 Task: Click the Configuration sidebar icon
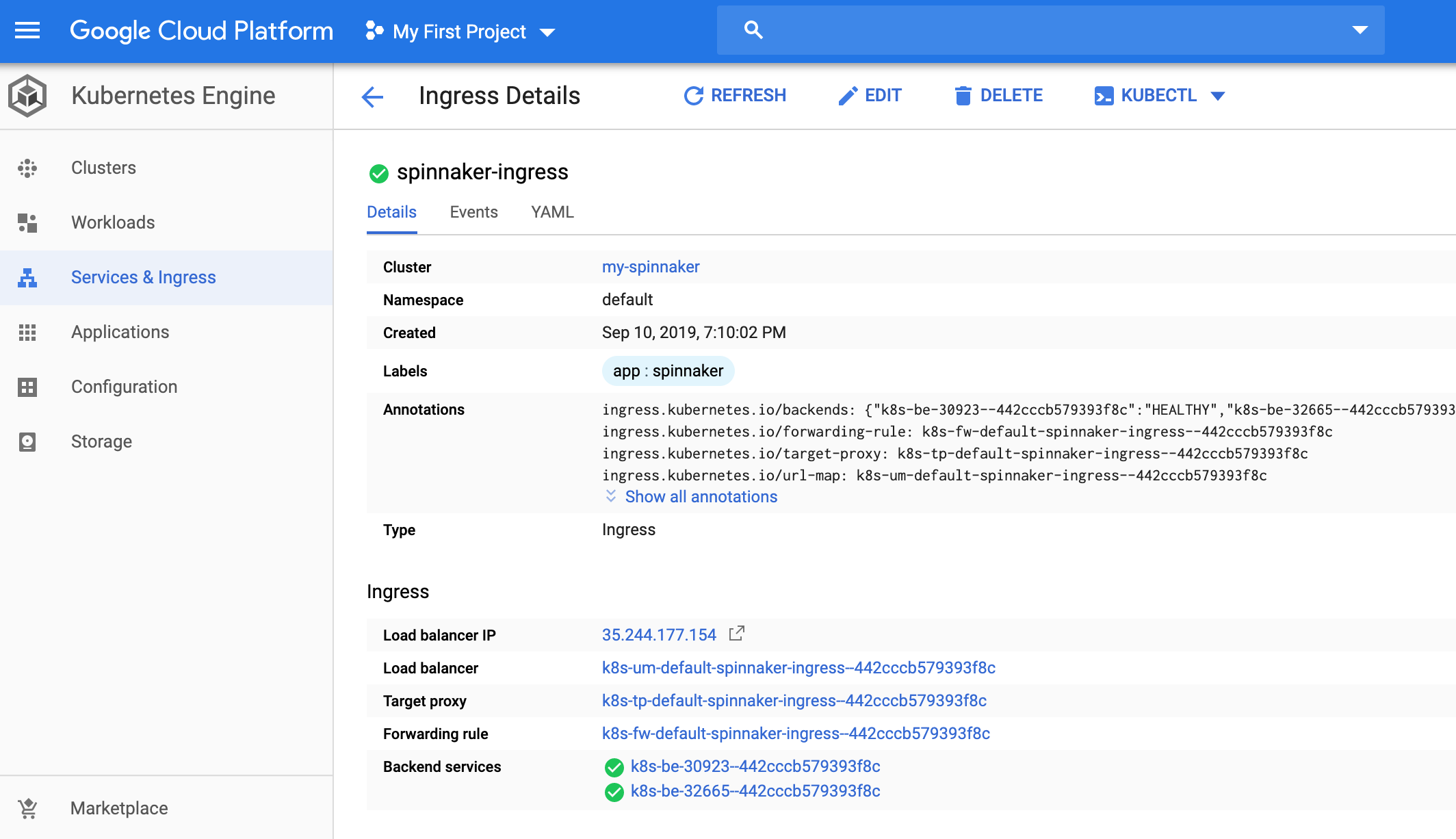(27, 387)
